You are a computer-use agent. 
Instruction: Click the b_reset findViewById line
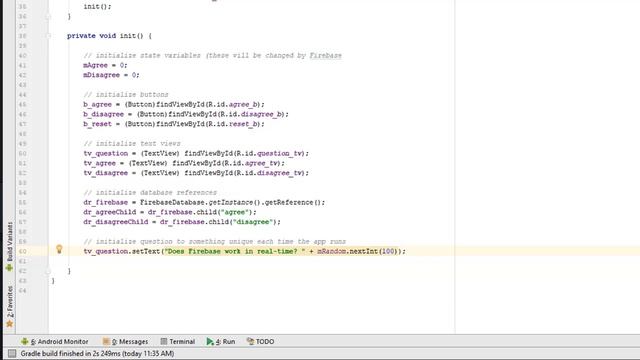point(174,124)
